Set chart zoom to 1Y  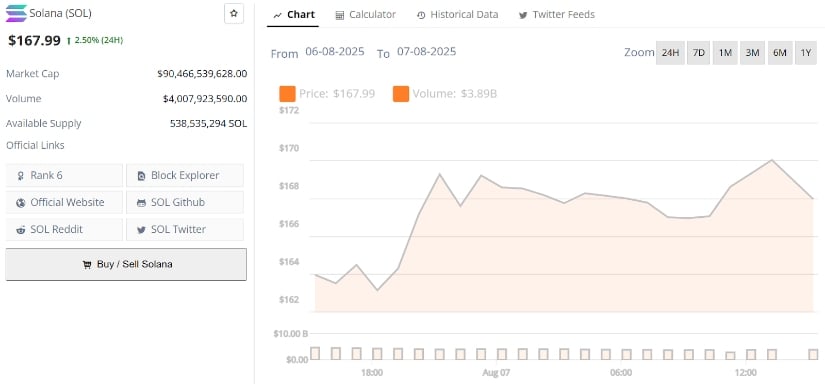tap(806, 53)
